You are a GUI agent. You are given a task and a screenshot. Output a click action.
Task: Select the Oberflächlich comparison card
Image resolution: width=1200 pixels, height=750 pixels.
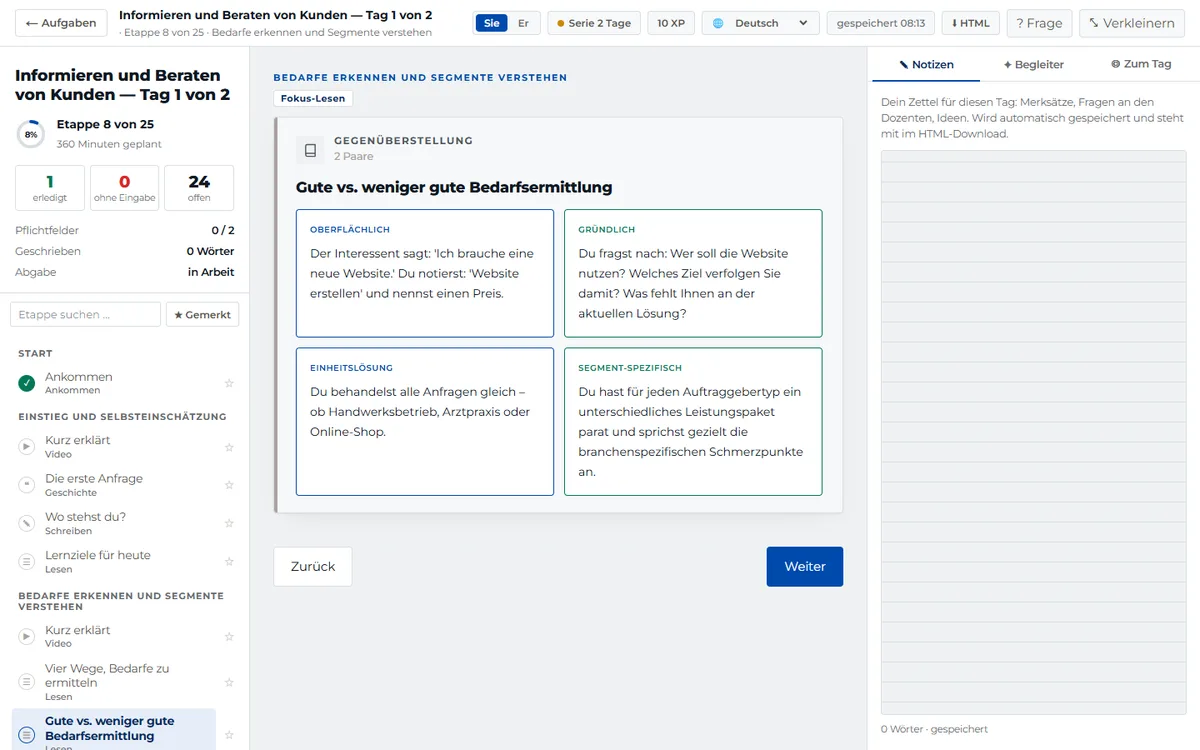[x=425, y=273]
